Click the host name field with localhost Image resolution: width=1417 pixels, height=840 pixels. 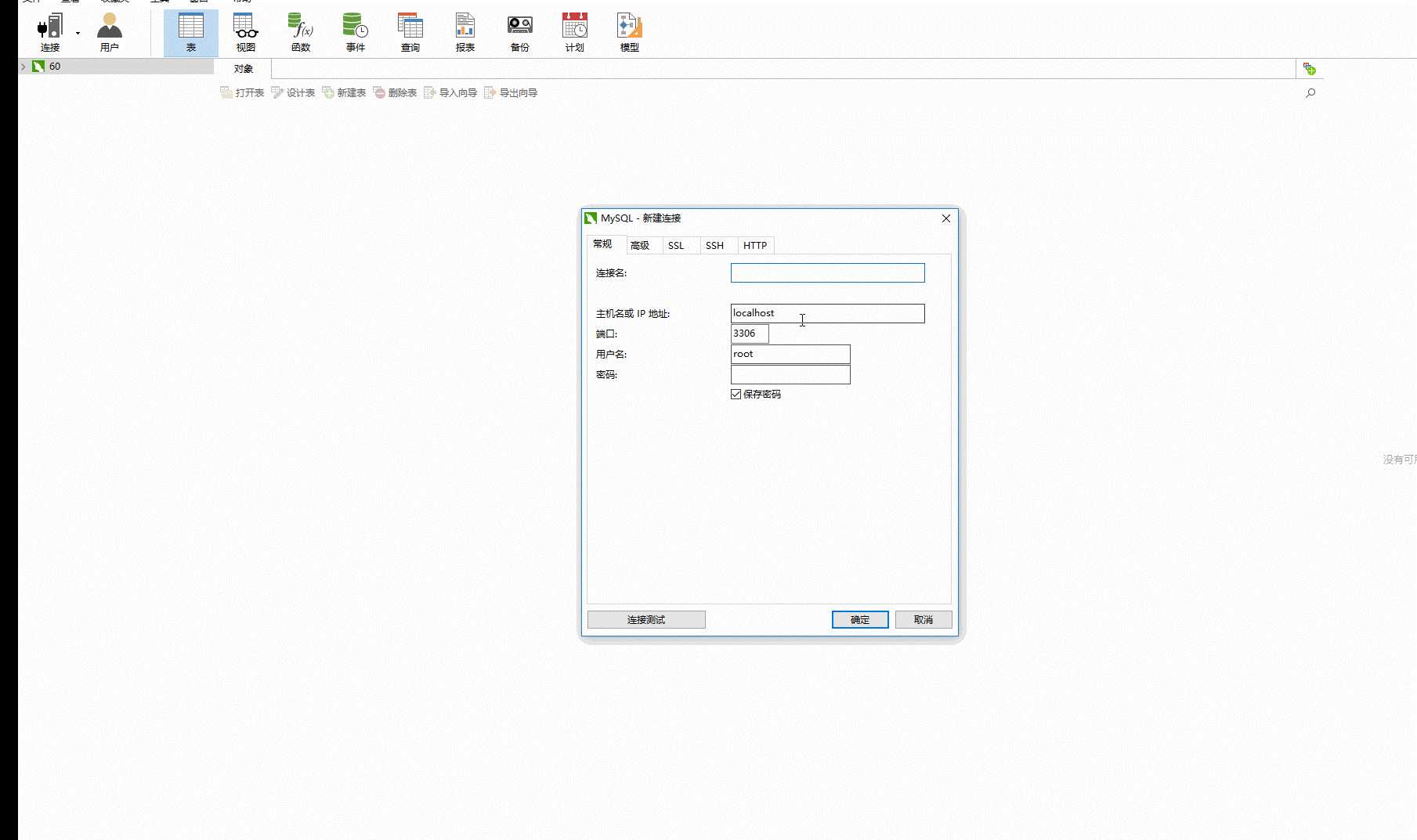(827, 313)
